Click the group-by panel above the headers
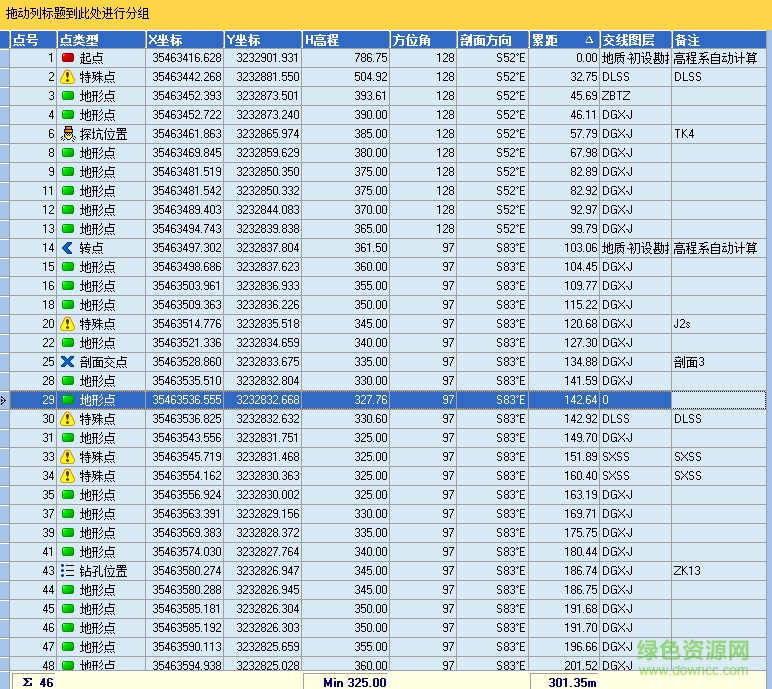Viewport: 772px width, 689px height. point(386,14)
